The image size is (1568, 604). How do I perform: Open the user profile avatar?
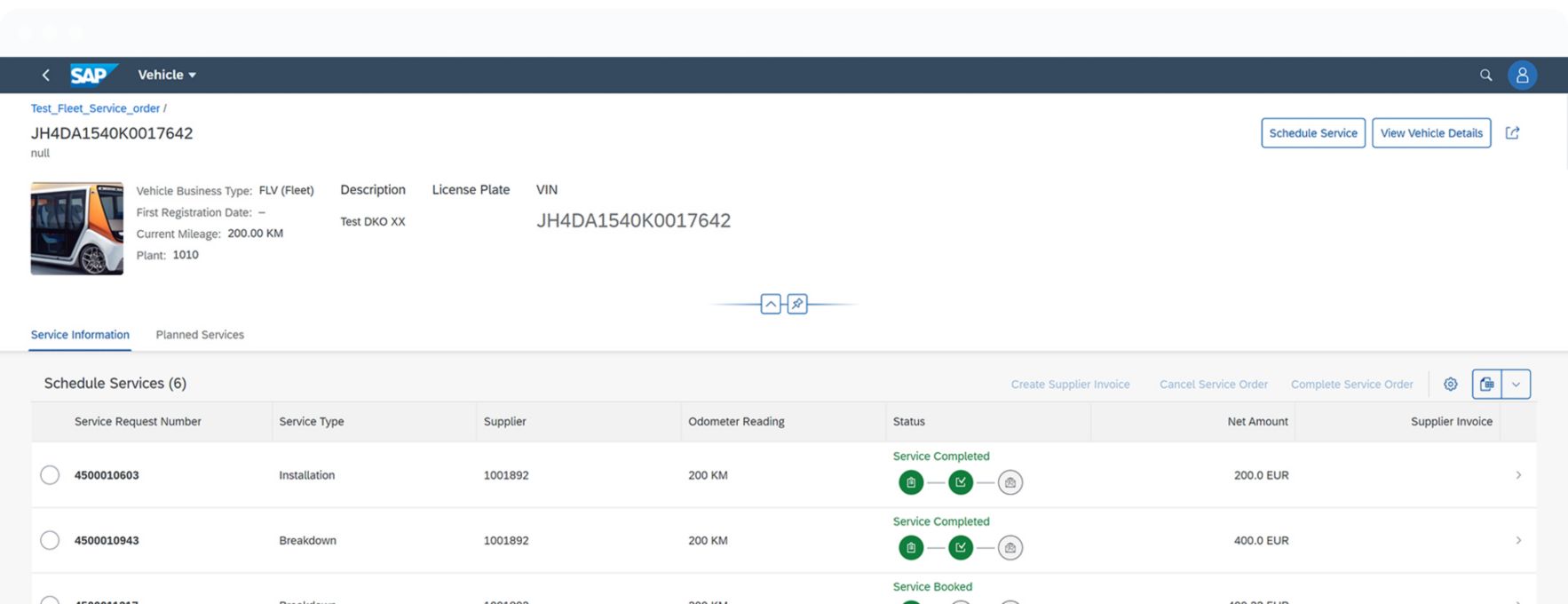point(1522,75)
